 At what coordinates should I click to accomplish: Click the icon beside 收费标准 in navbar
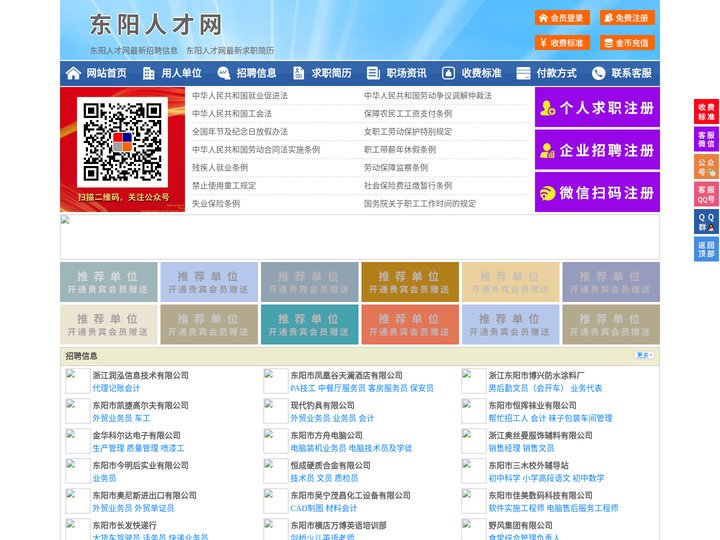(448, 73)
